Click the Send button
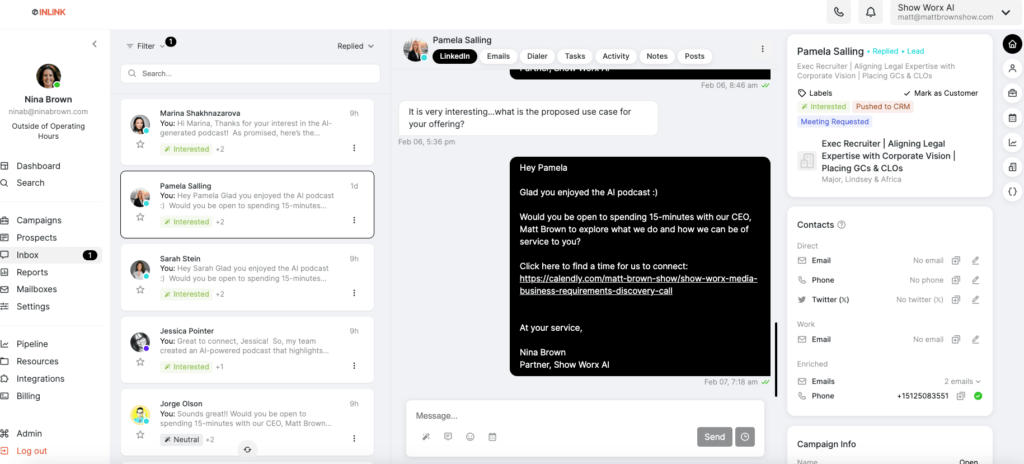 click(714, 437)
